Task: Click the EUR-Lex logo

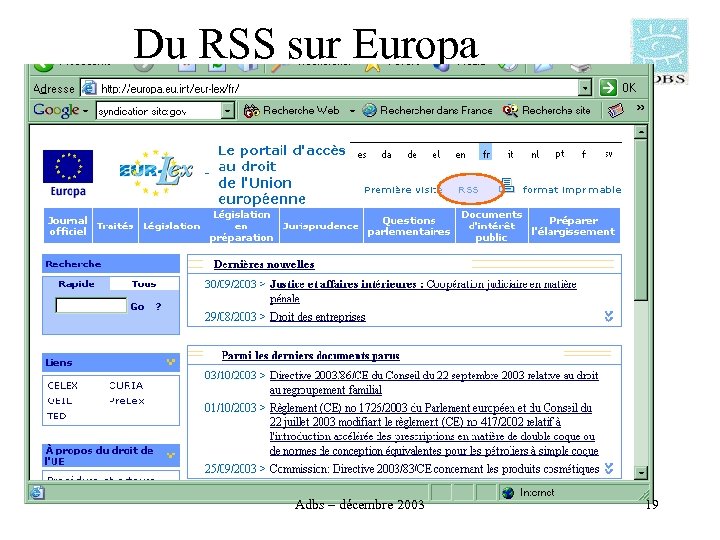Action: (x=156, y=174)
